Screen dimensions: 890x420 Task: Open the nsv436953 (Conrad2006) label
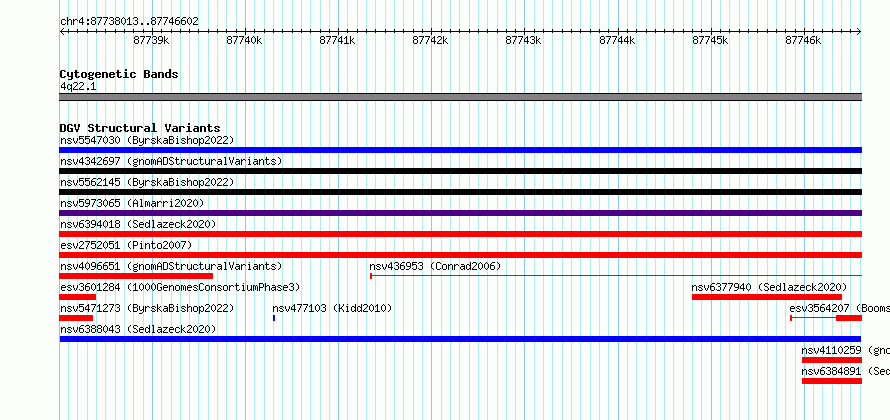[435, 266]
